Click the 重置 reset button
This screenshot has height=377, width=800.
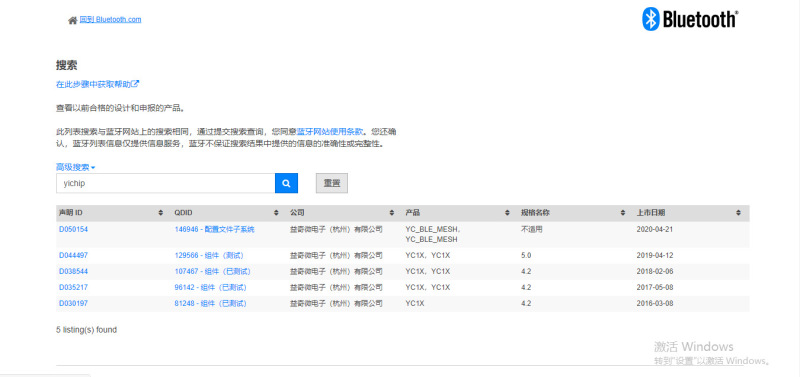pos(332,183)
